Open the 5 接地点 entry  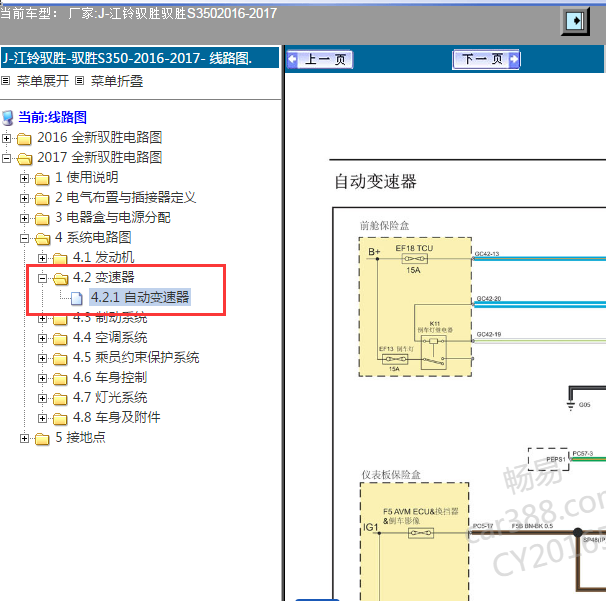pos(80,438)
